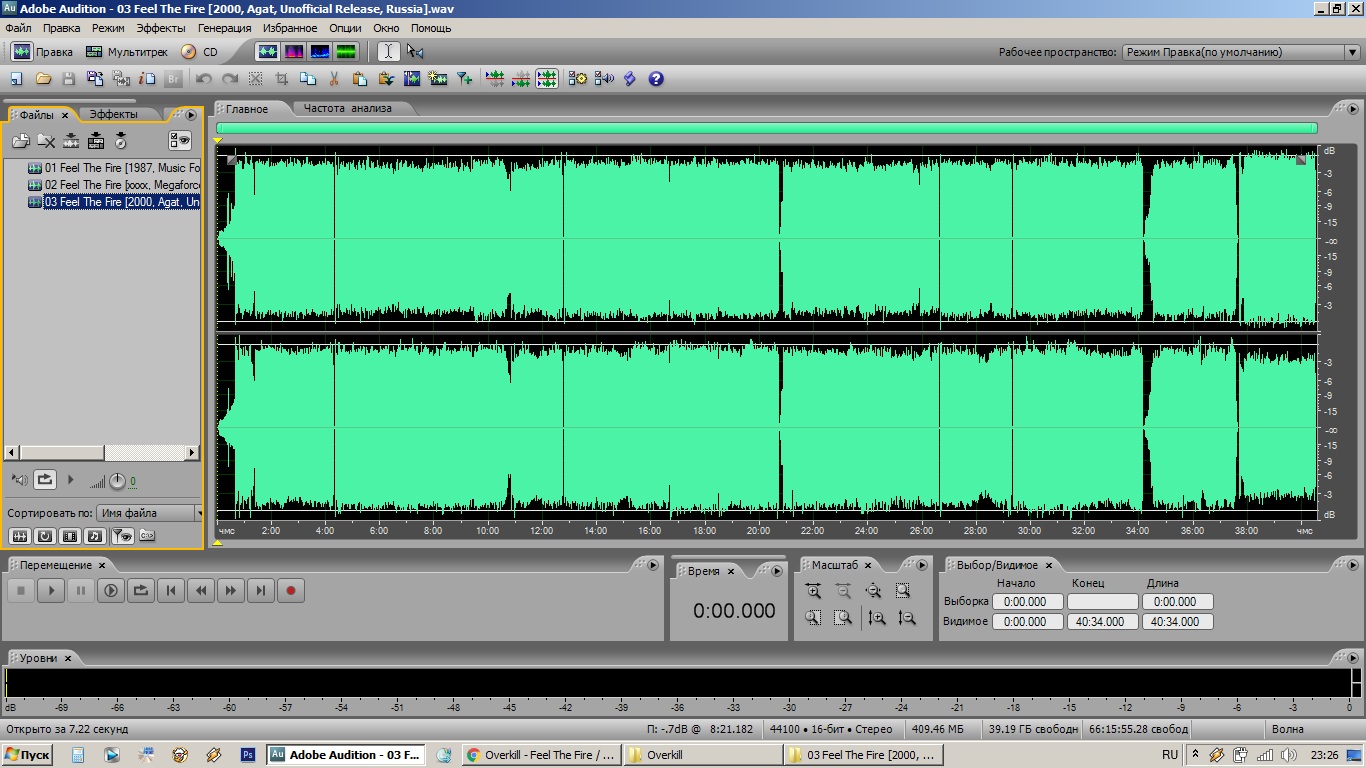The height and width of the screenshot is (768, 1366).
Task: Switch to Мультитрек view button
Action: [125, 52]
